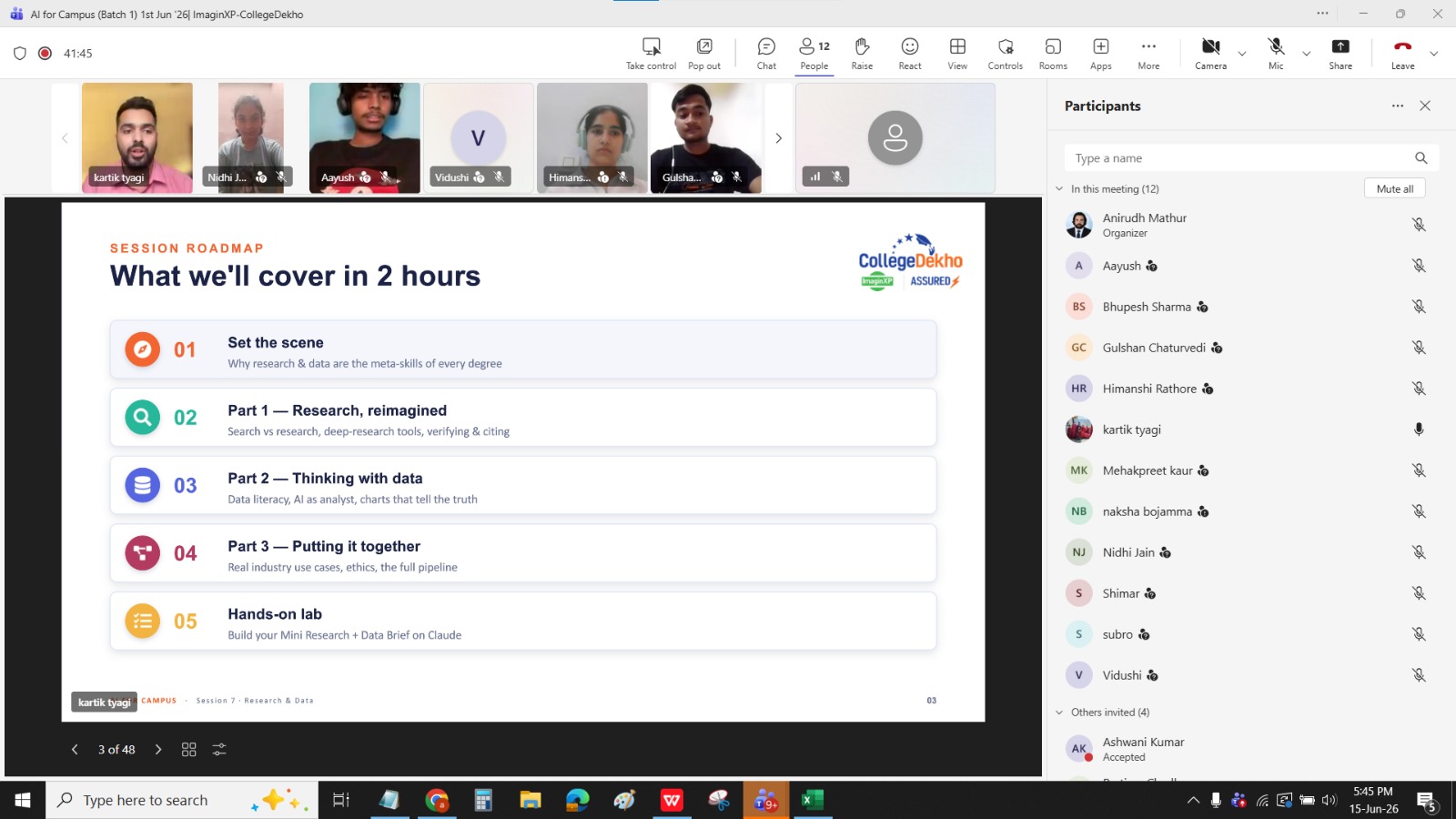Open Windows Start menu

tap(23, 800)
